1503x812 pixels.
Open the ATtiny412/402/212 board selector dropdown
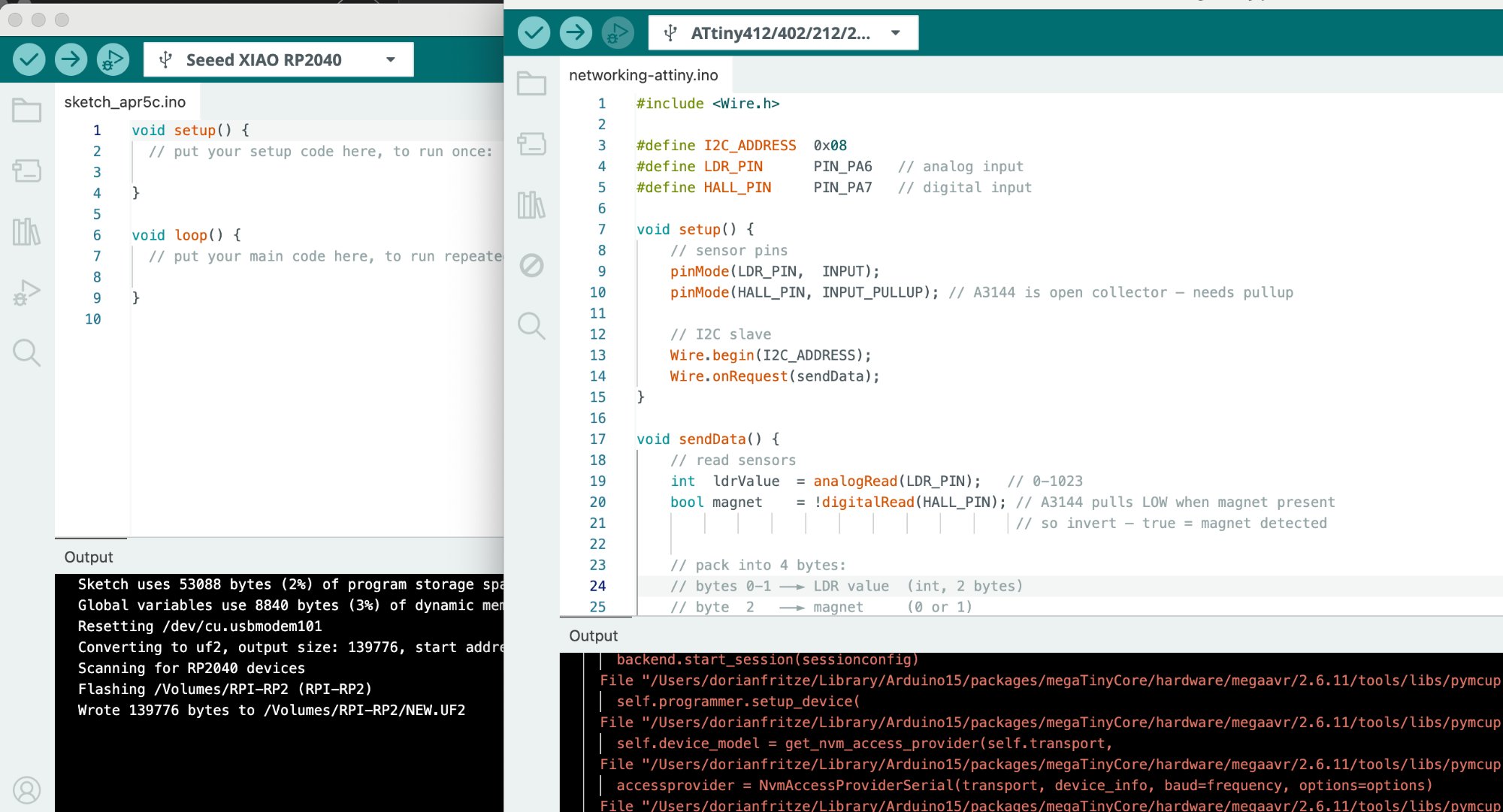(782, 32)
